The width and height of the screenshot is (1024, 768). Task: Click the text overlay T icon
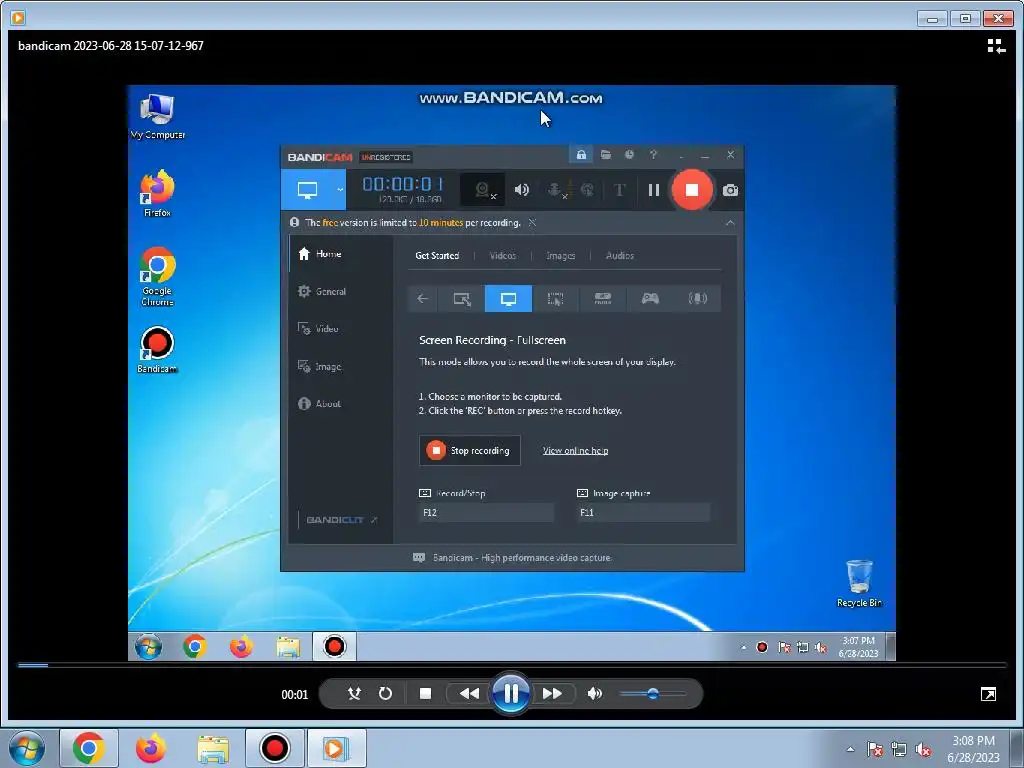point(619,190)
